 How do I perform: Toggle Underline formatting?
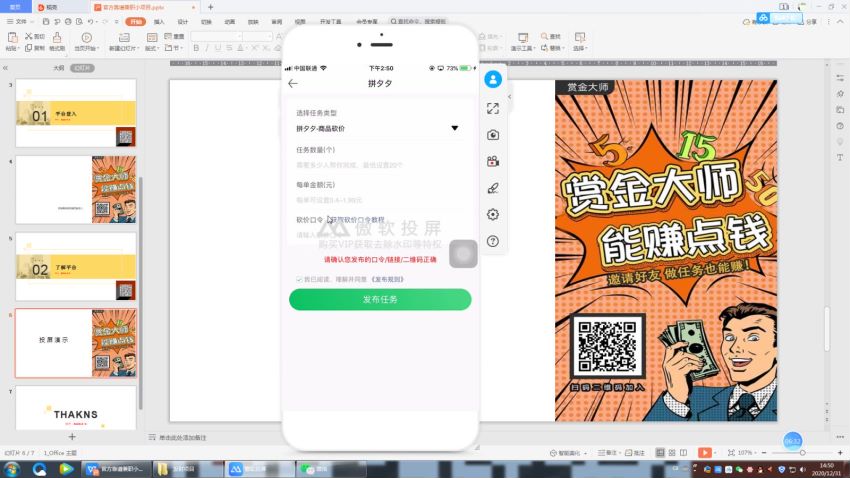[x=218, y=48]
